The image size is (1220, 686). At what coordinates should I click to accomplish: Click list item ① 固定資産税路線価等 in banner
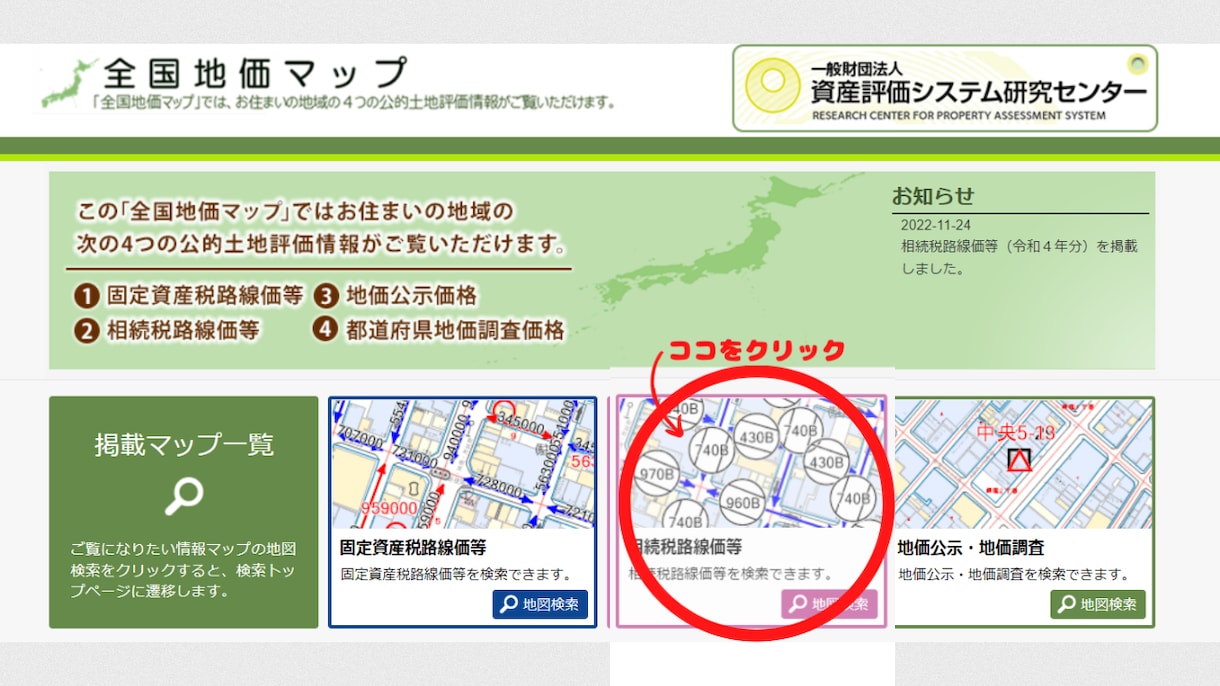tap(188, 296)
